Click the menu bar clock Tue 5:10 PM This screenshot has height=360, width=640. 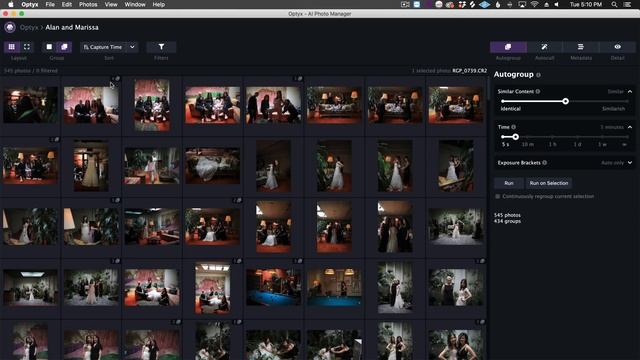tap(586, 4)
